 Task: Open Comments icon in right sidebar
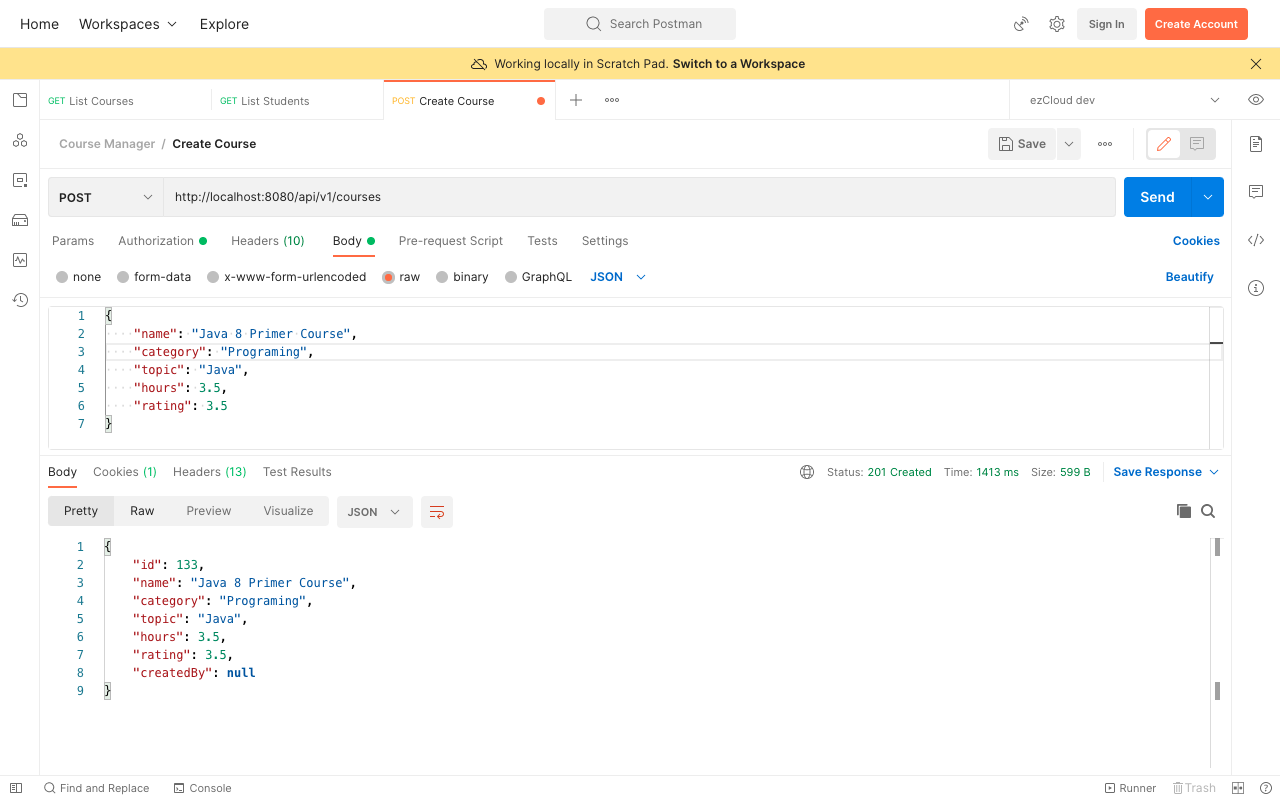coord(1256,192)
